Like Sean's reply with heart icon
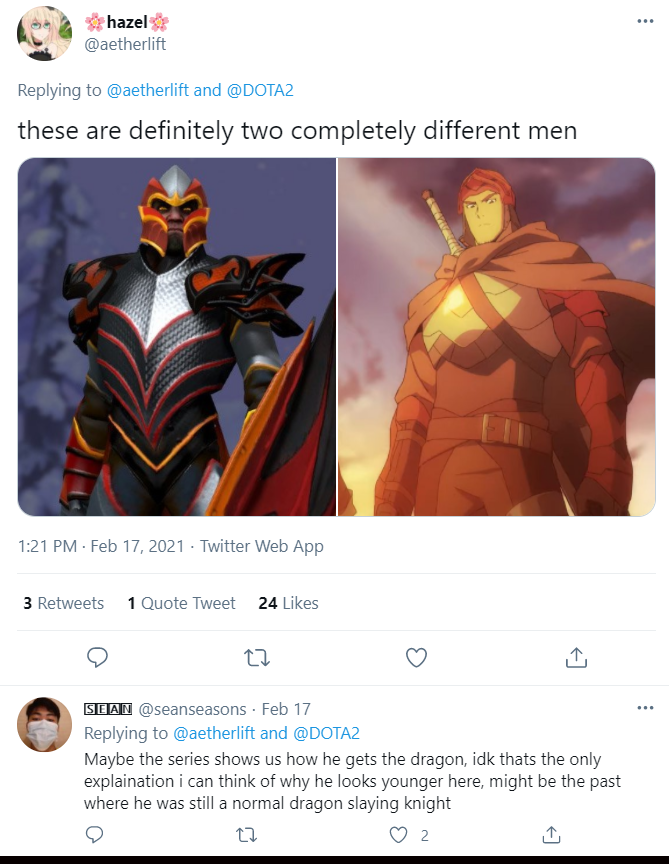Viewport: 669px width, 864px height. (x=398, y=835)
